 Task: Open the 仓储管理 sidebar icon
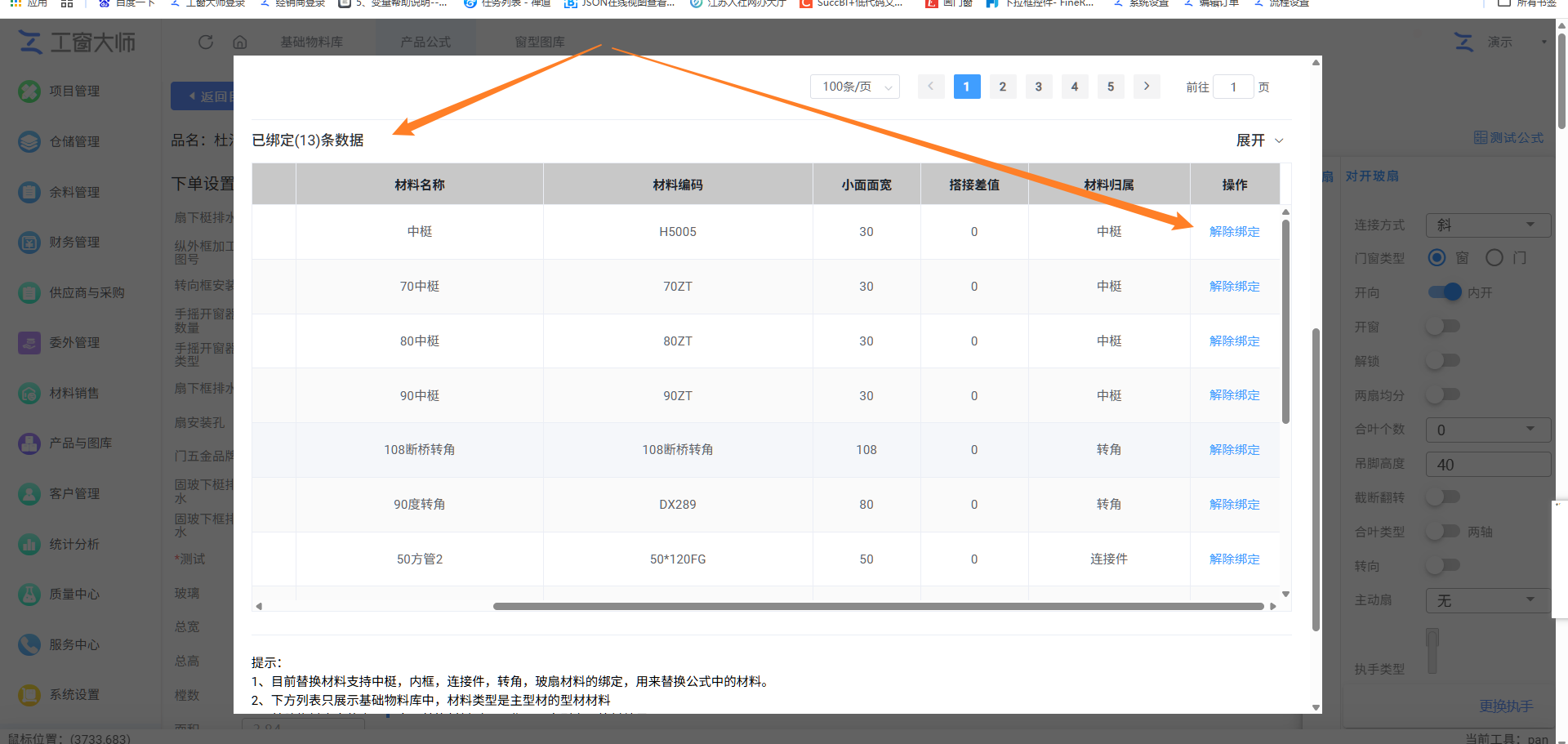pos(29,141)
